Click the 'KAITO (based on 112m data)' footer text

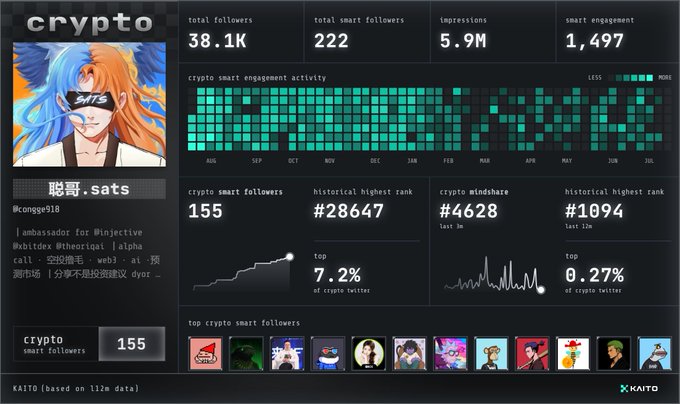(76, 388)
